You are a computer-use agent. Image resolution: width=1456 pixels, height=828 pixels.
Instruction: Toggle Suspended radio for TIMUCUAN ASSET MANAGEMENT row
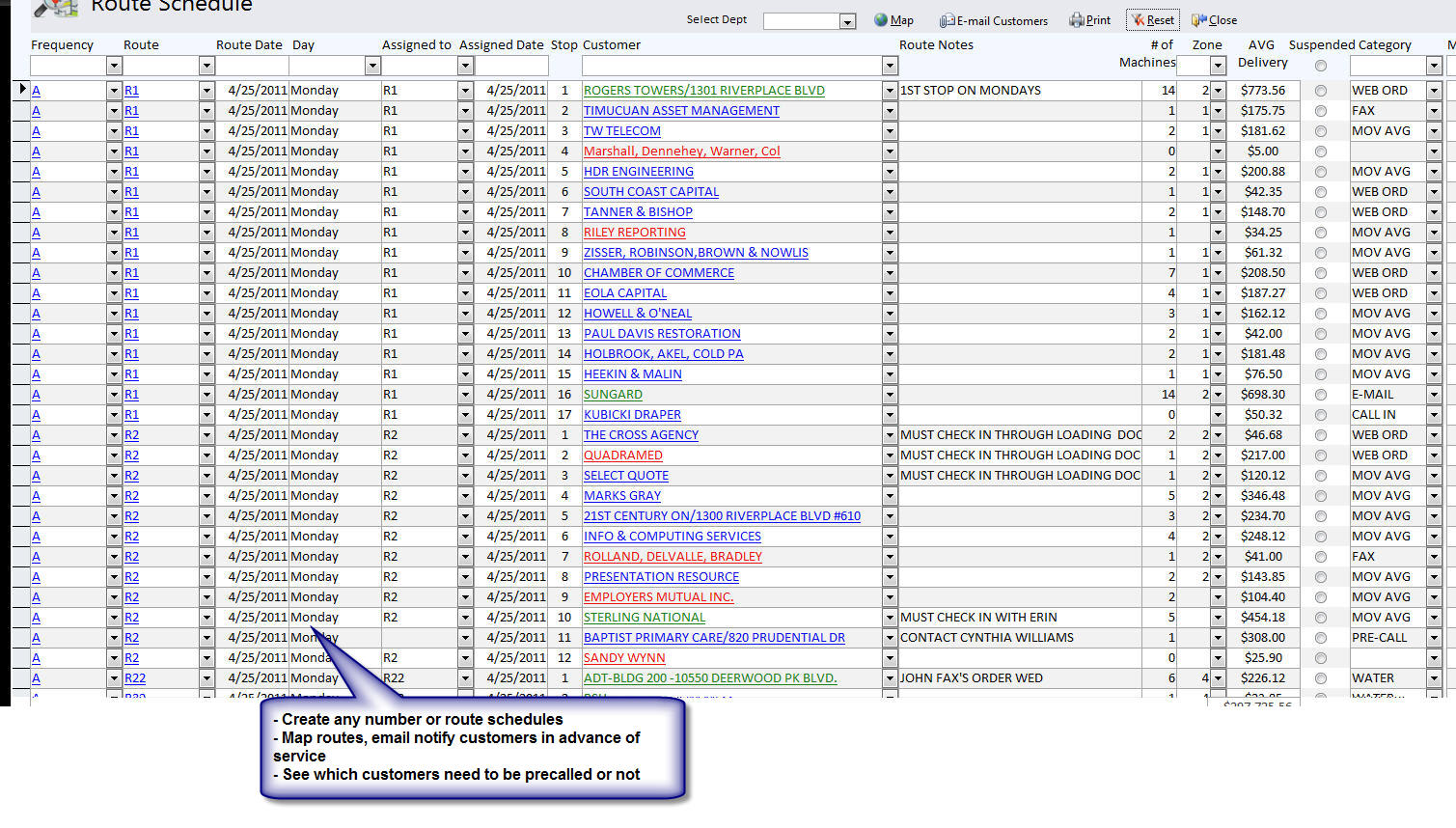coord(1321,111)
